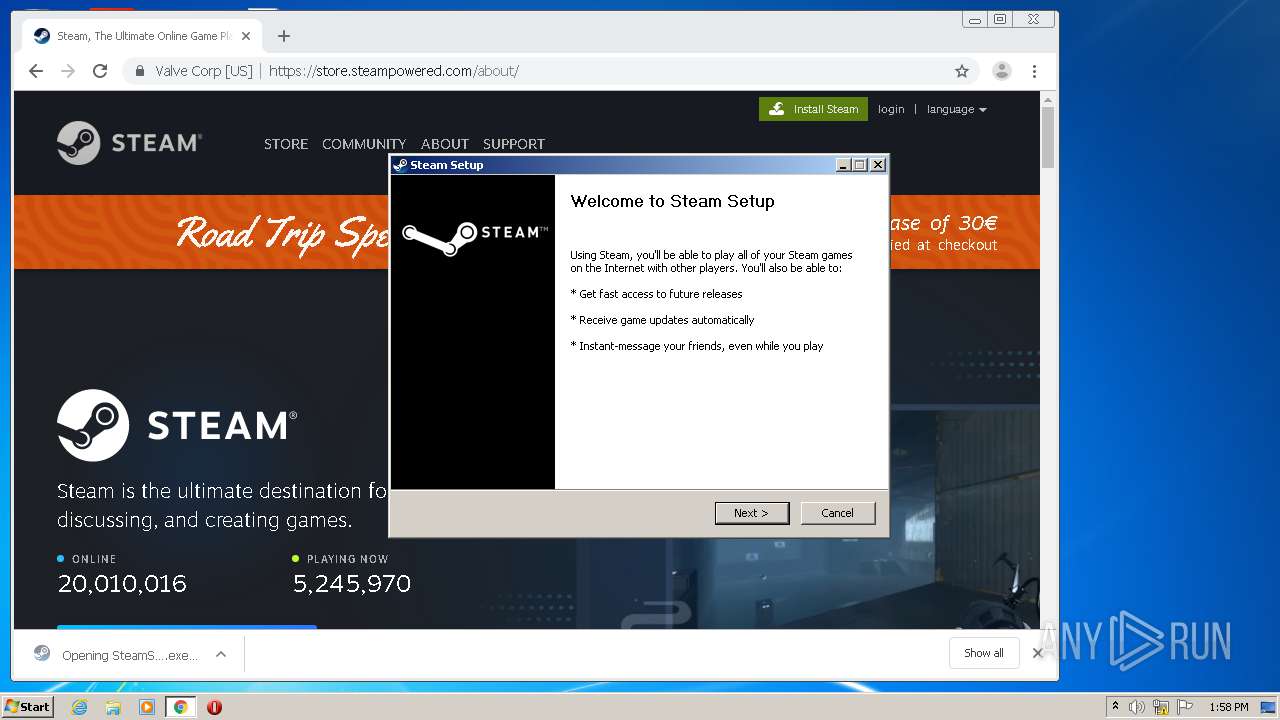Open Chrome three-dot menu

[1034, 71]
